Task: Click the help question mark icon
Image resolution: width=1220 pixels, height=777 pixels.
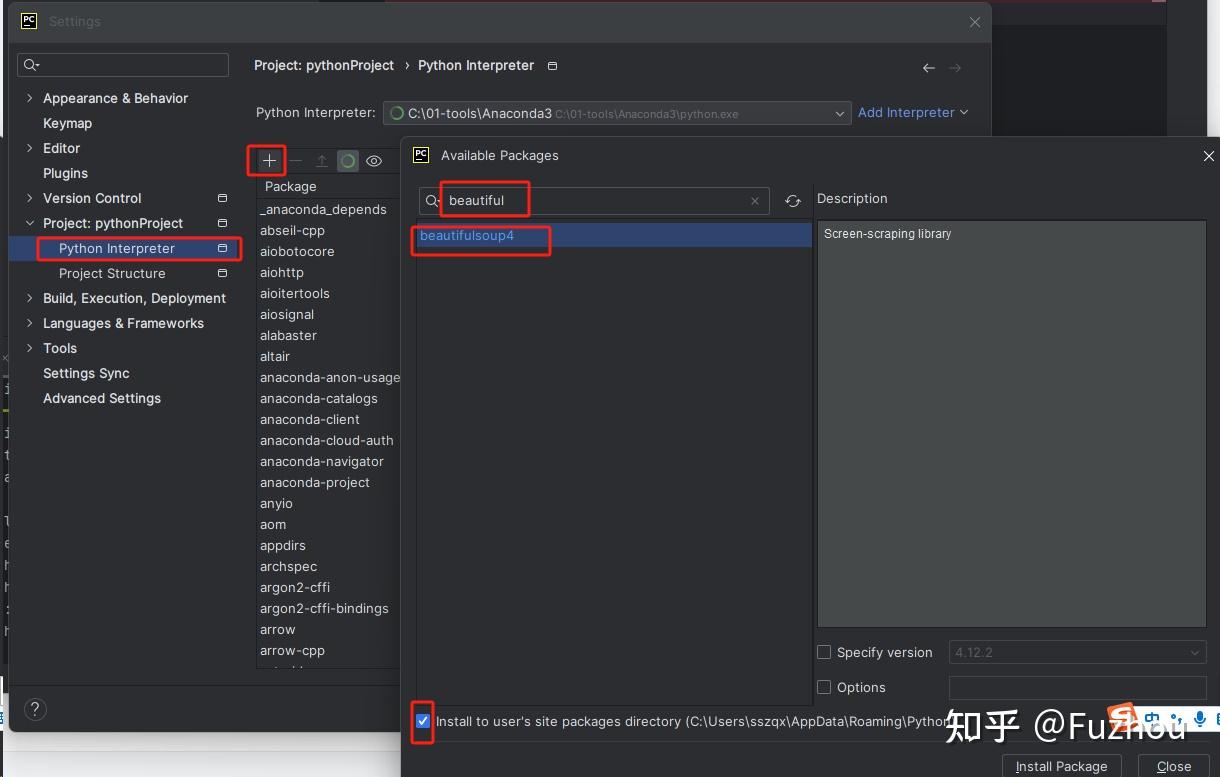Action: pos(35,709)
